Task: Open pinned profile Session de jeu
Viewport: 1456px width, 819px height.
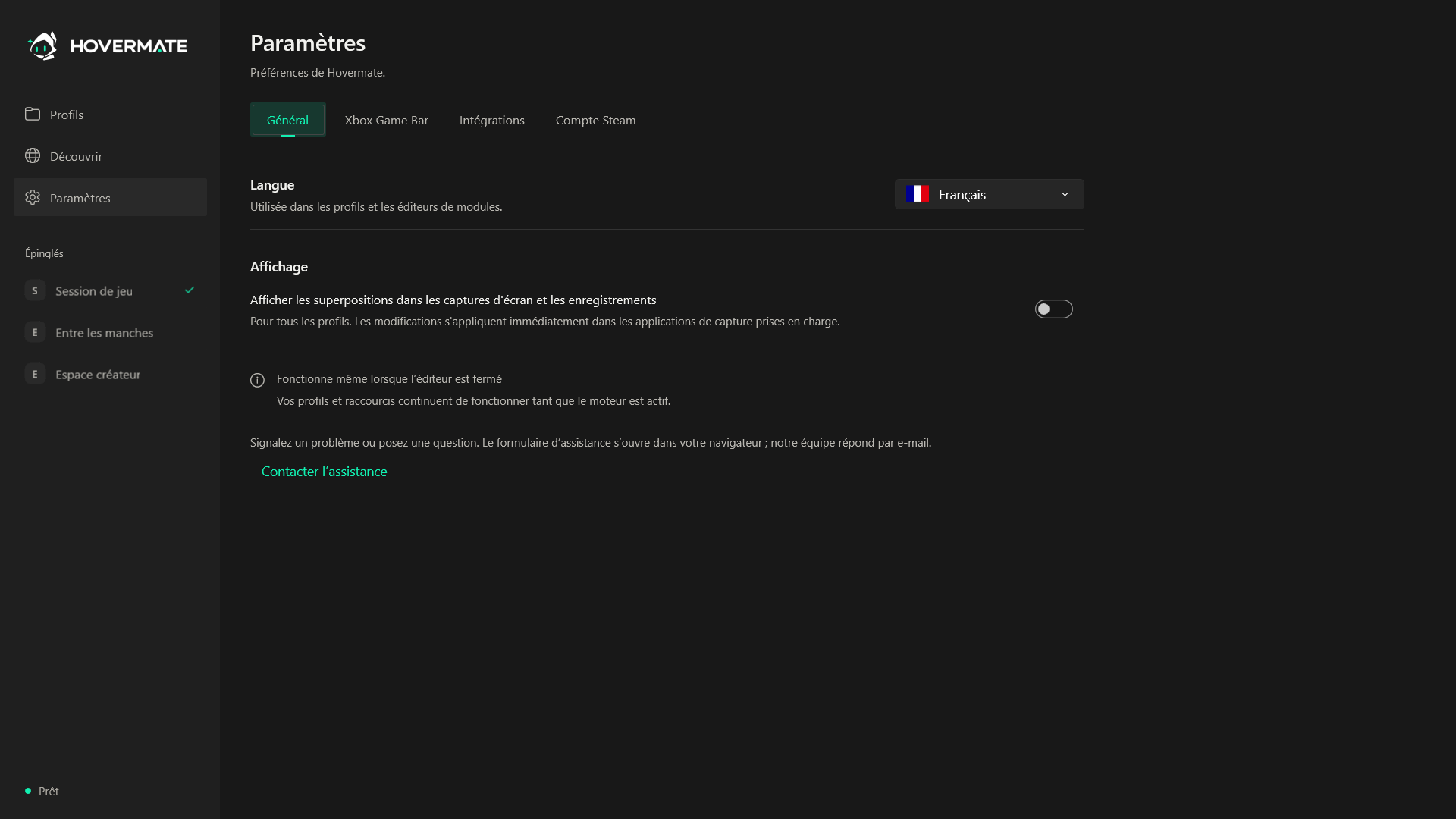Action: (x=110, y=290)
